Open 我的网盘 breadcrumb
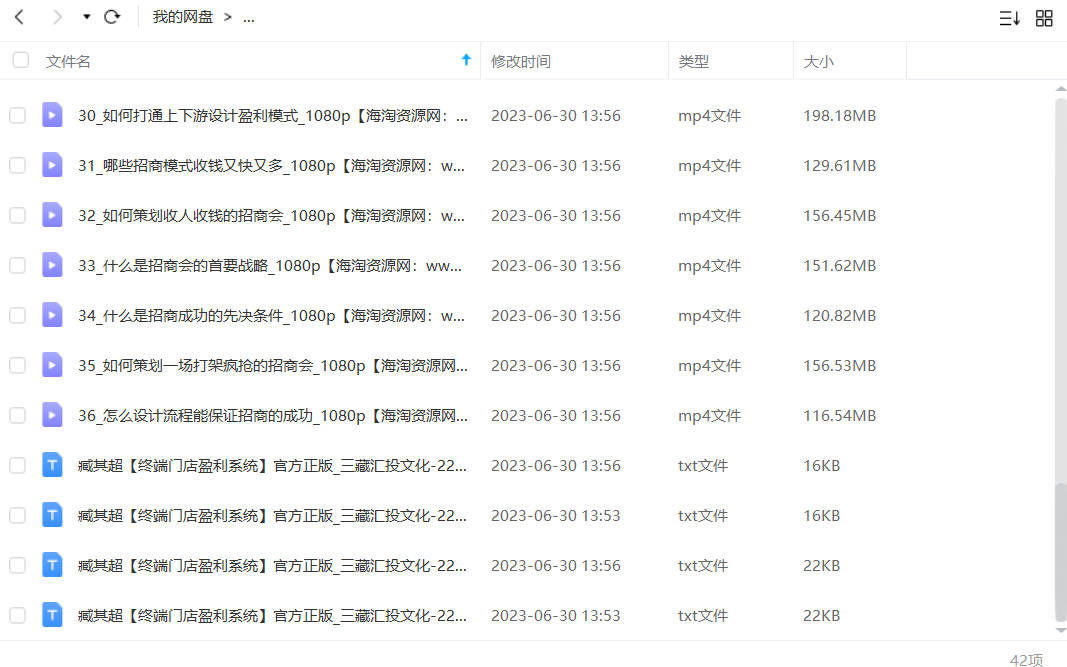Screen dimensions: 1067x667 (x=182, y=17)
